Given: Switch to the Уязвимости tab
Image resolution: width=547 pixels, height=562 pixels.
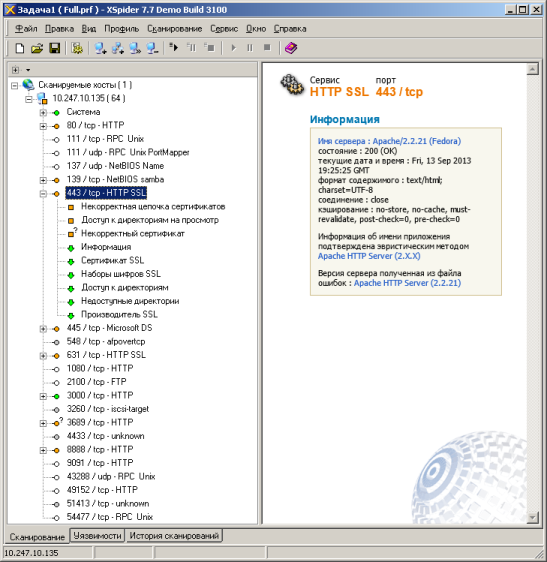Looking at the screenshot, I should (x=97, y=535).
